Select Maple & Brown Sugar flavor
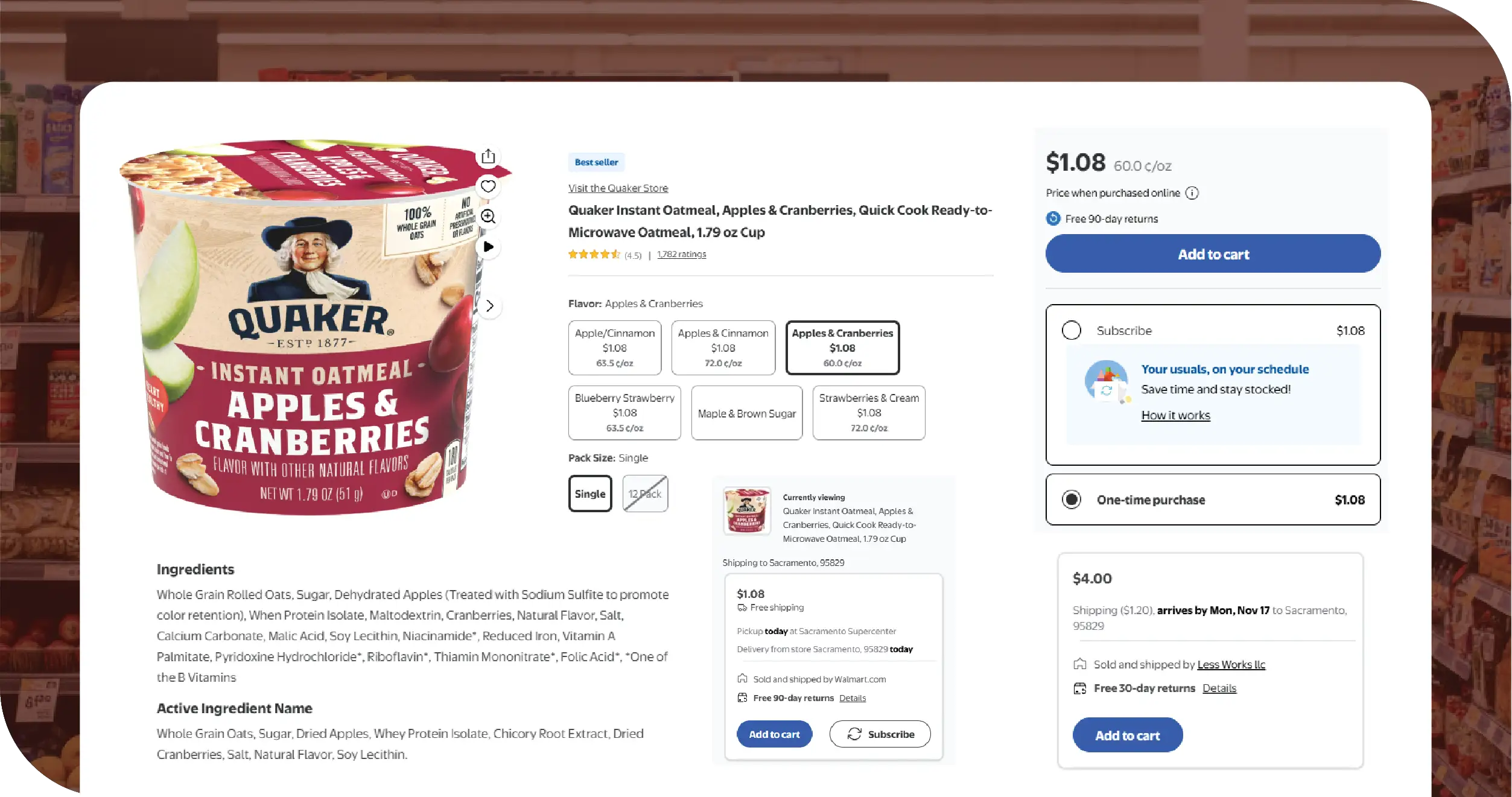This screenshot has width=1512, height=797. [746, 413]
